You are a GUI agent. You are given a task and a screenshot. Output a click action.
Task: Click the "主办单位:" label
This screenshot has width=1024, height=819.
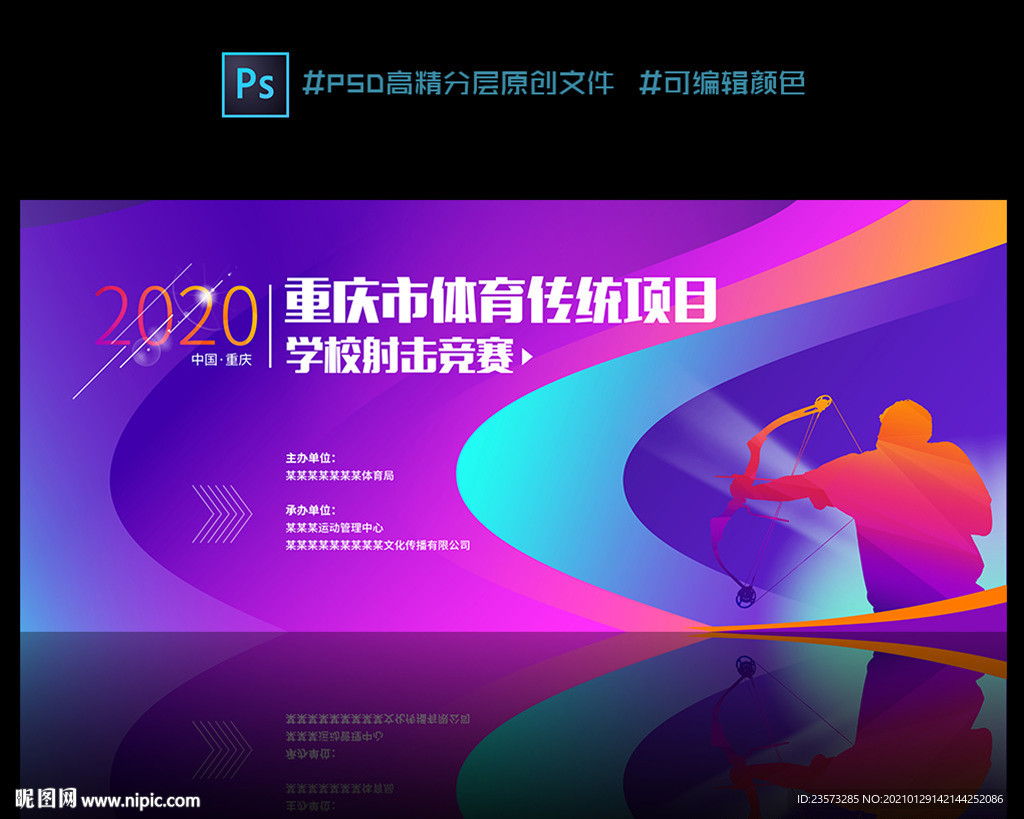coord(310,458)
